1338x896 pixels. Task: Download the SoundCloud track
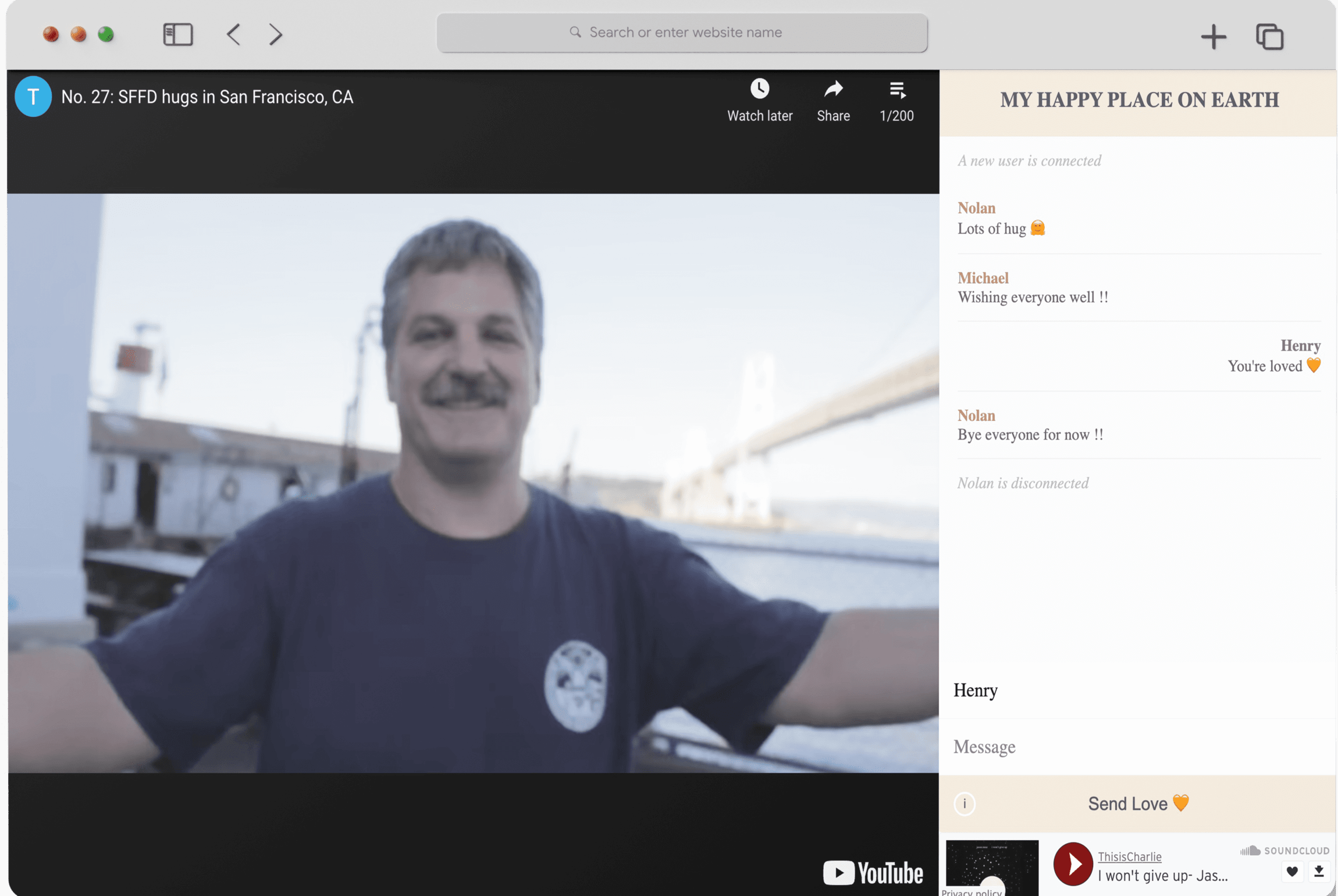(x=1318, y=871)
